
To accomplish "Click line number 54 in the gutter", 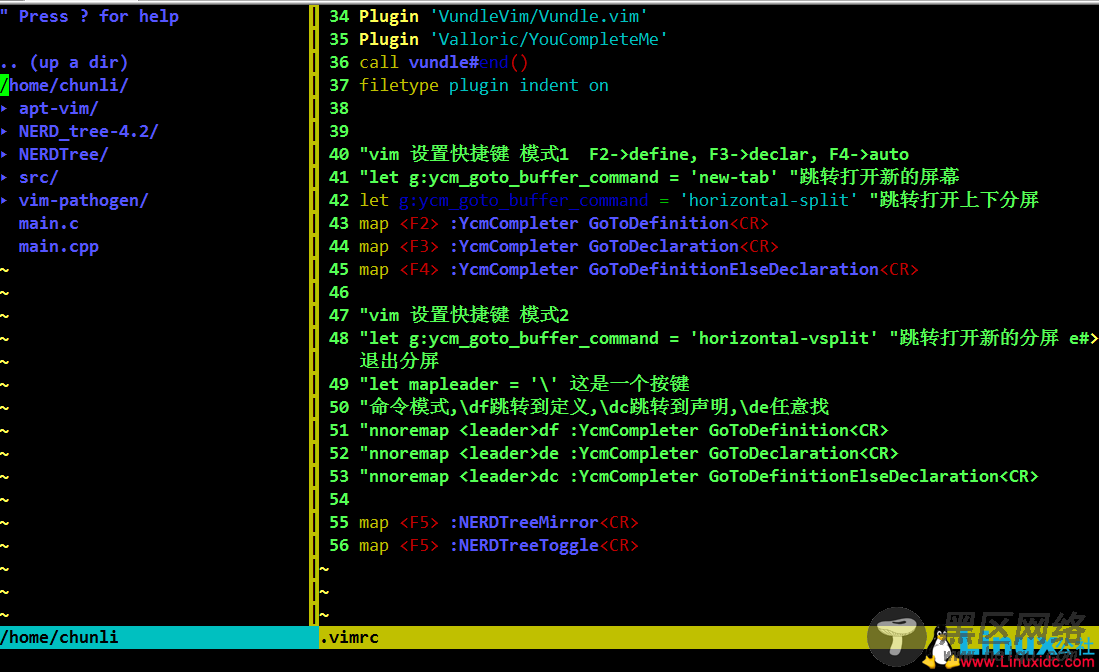I will coord(339,500).
